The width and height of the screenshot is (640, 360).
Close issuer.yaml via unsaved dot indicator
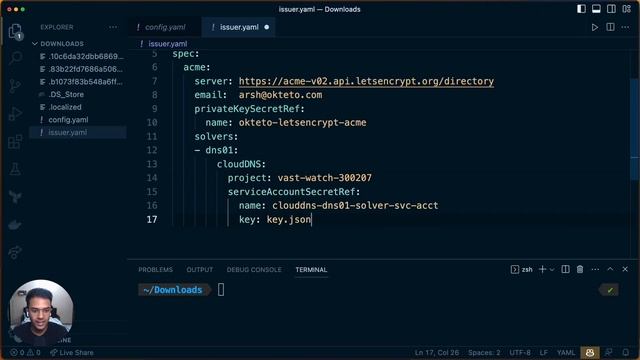click(x=267, y=27)
